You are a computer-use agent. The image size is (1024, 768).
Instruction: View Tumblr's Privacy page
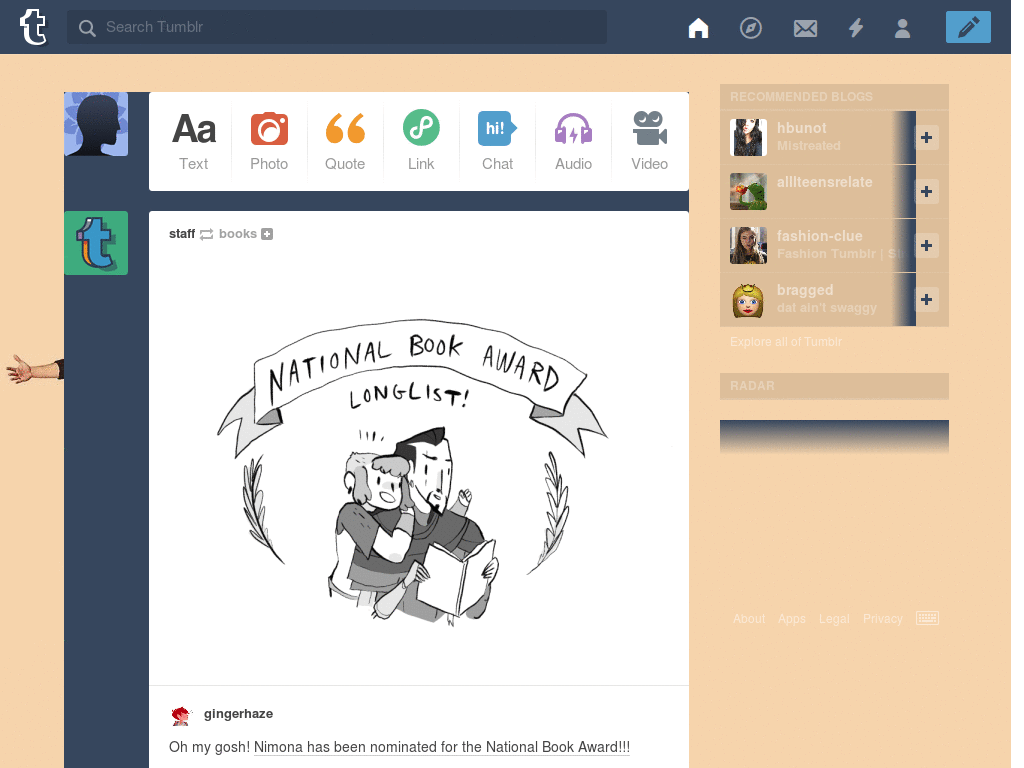click(x=883, y=618)
